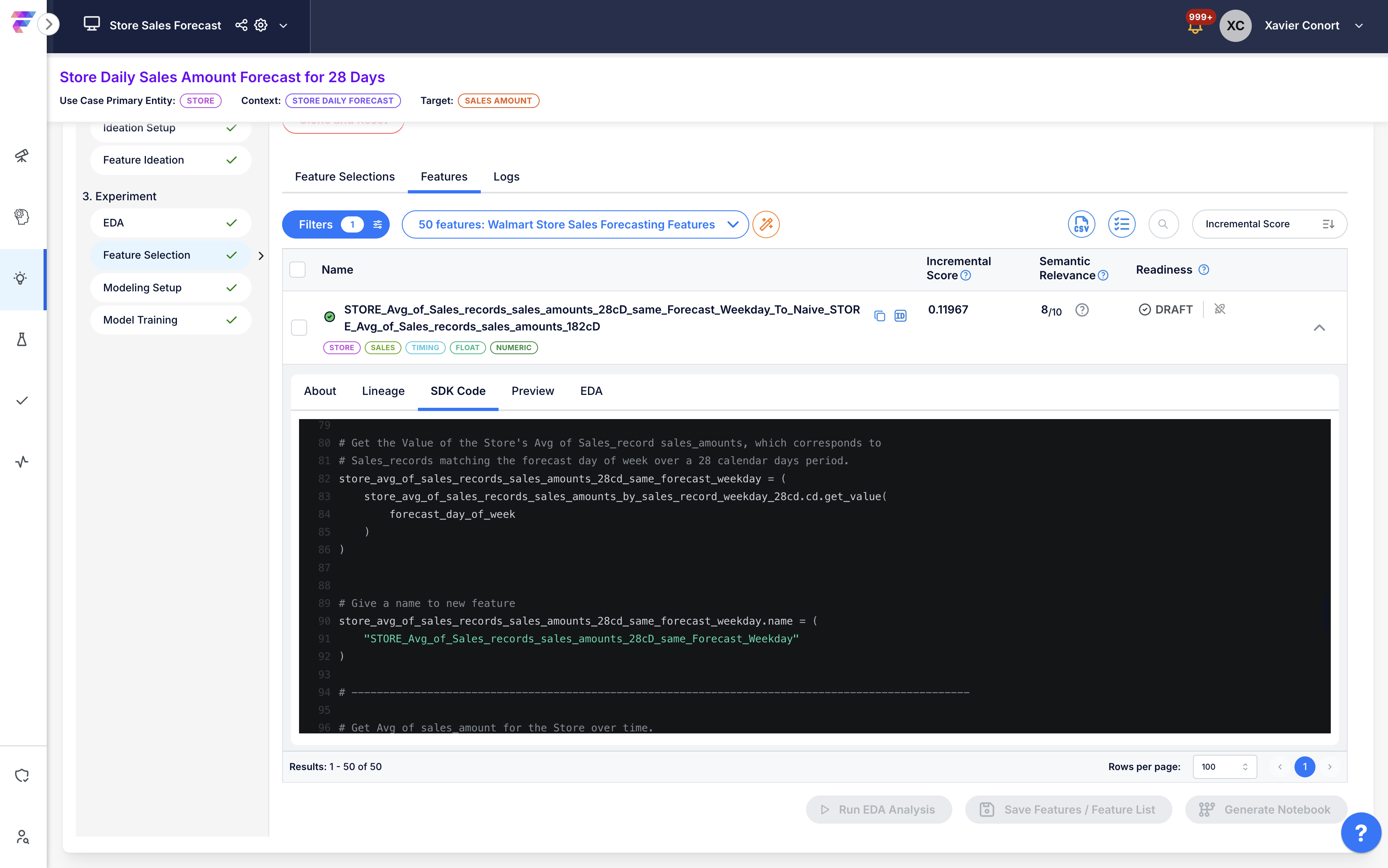Click the ID icon beside the feature name

[900, 316]
